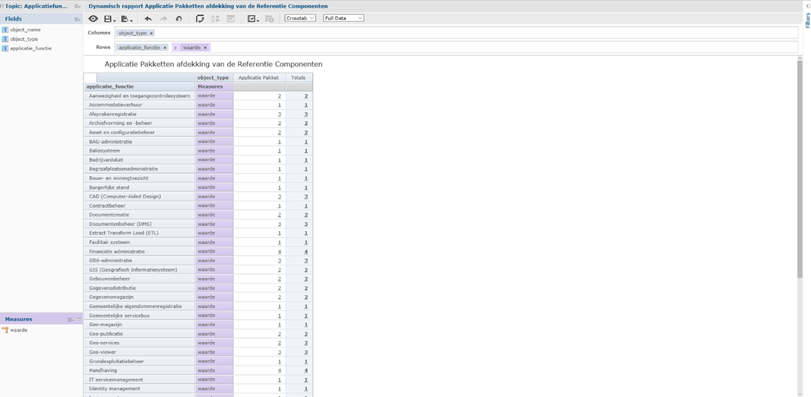Click the object_type field icon in Fields
Screen dimensions: 811x397
click(5, 39)
